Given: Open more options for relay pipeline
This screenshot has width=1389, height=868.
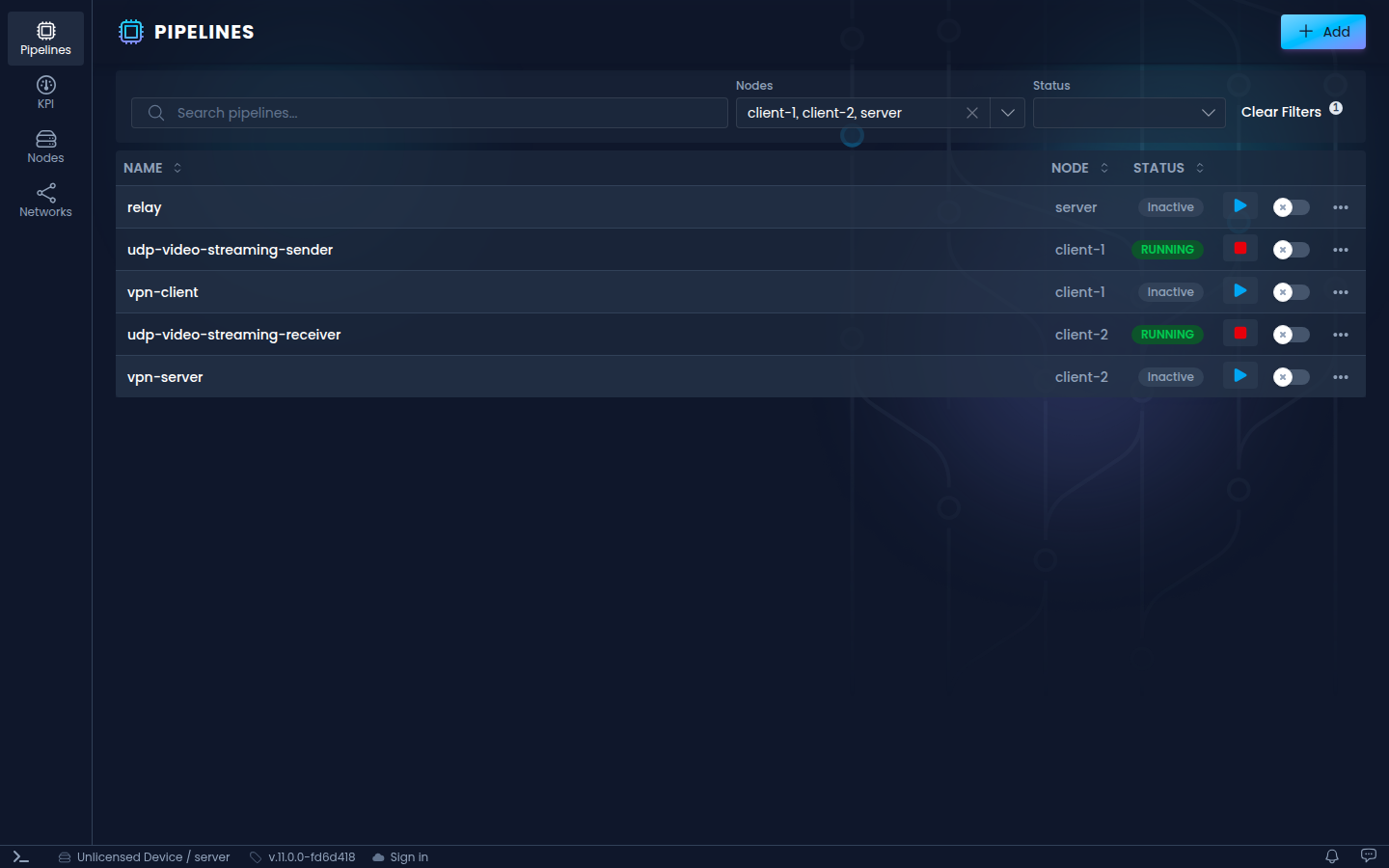Looking at the screenshot, I should click(1341, 207).
